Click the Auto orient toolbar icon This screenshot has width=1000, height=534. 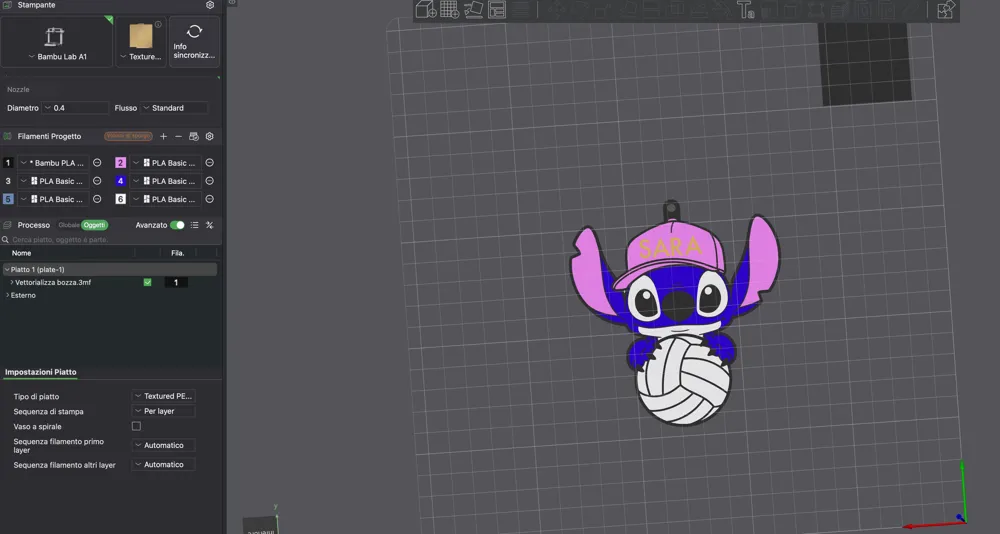tap(473, 10)
